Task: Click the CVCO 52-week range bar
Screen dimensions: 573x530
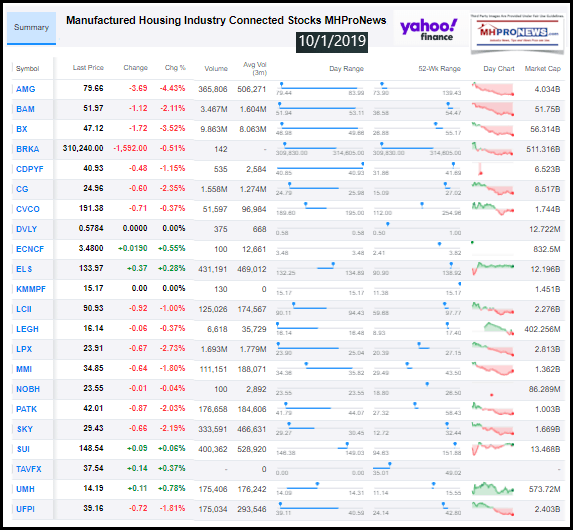Action: pos(417,208)
